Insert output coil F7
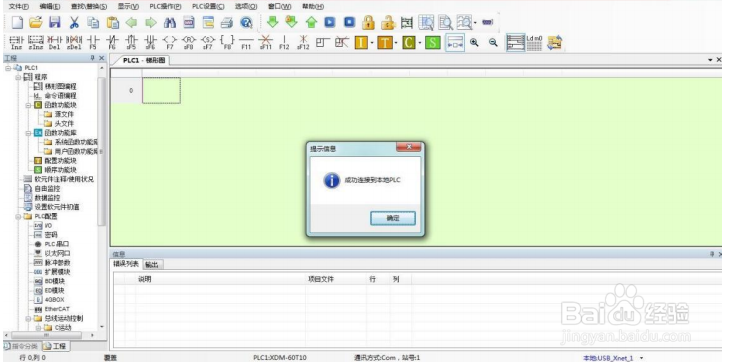Image resolution: width=732 pixels, height=362 pixels. tap(169, 43)
